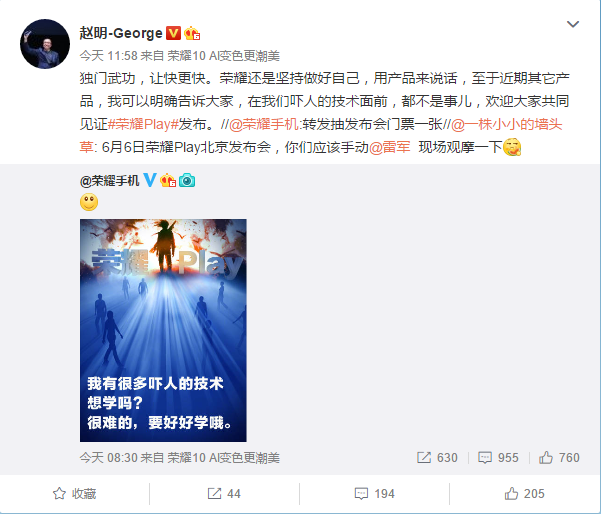Repost this post via the 44 button
Viewport: 601px width, 514px height.
(x=224, y=494)
